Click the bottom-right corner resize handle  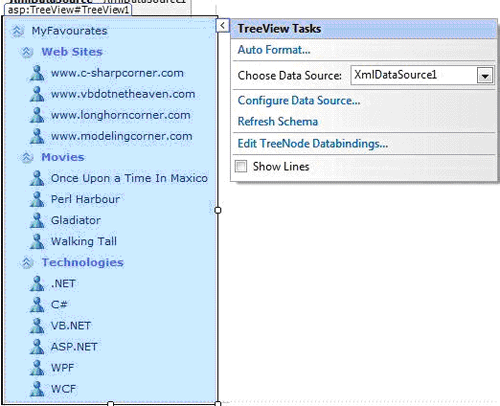pyautogui.click(x=218, y=403)
